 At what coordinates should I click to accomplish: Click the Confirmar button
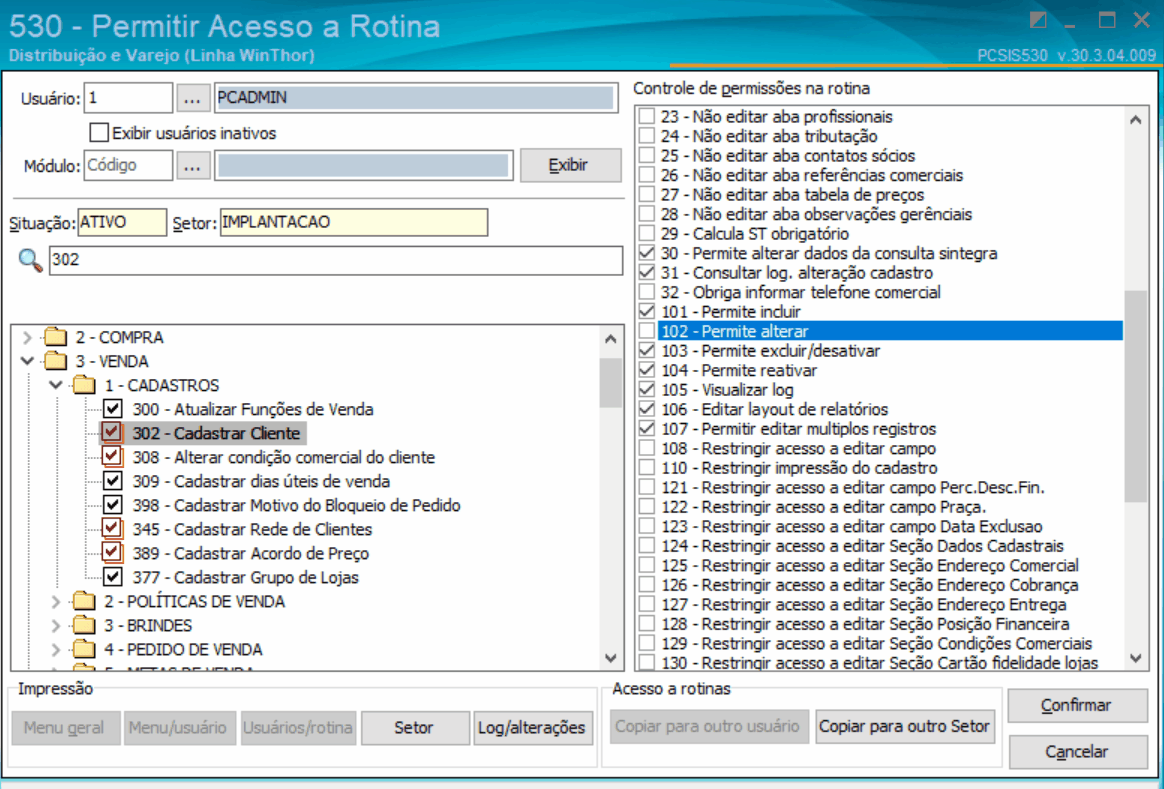pos(1076,705)
